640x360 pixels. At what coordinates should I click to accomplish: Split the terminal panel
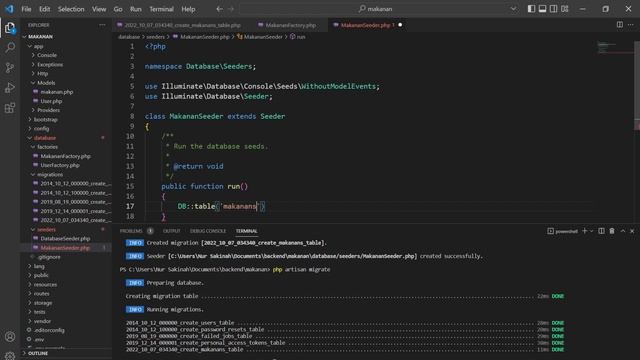click(x=601, y=231)
